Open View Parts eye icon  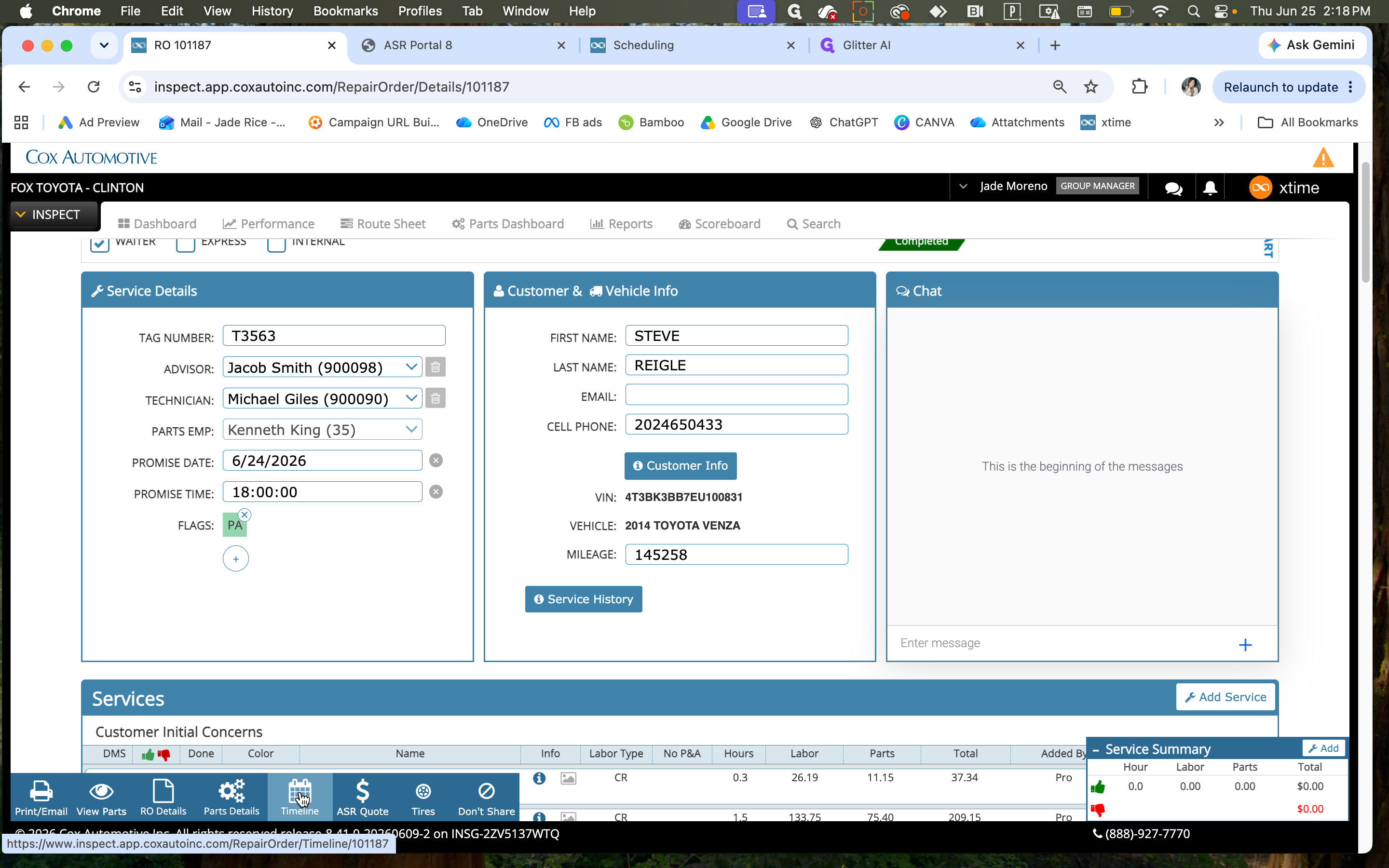point(101,798)
